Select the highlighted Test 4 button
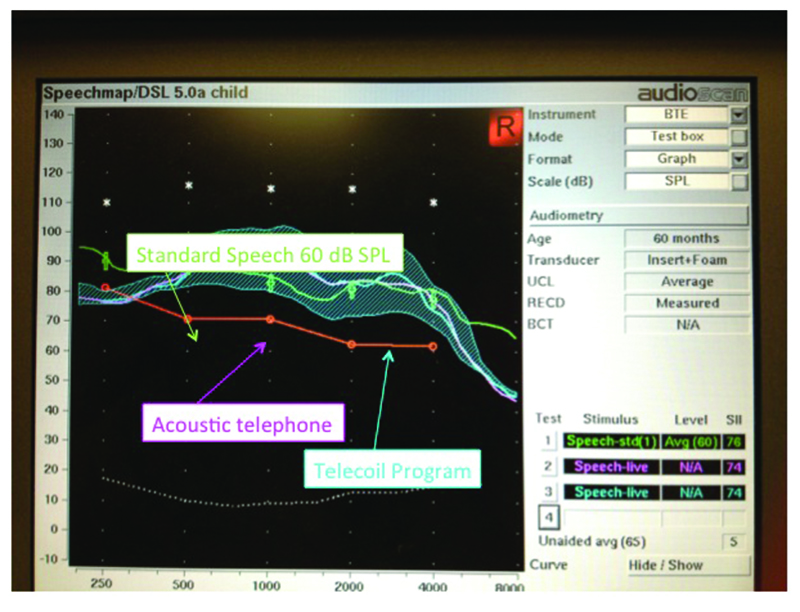The width and height of the screenshot is (800, 612). [x=547, y=517]
